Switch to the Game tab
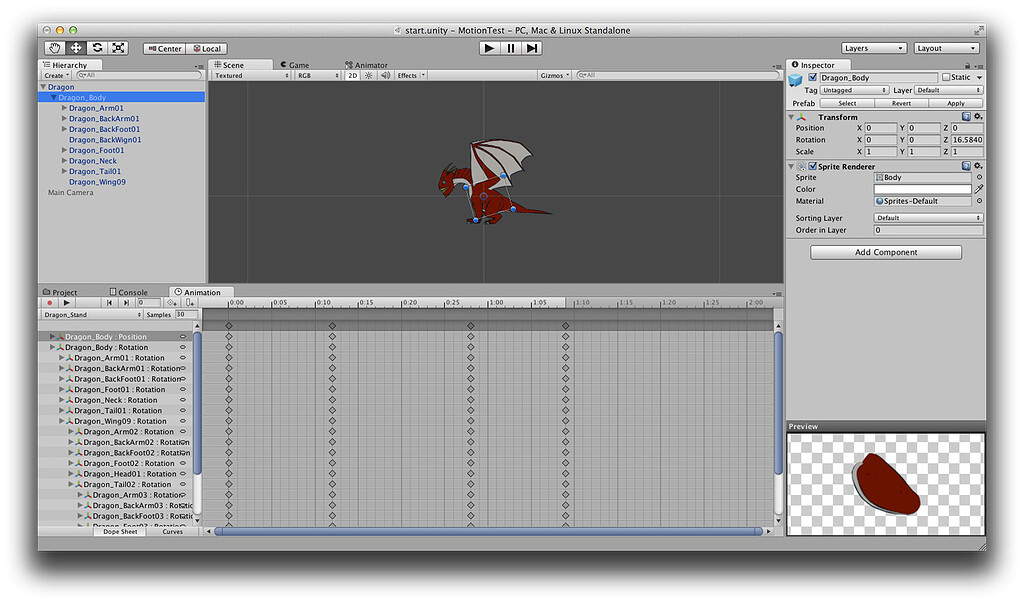Screen dimensions: 1024x602 295,64
